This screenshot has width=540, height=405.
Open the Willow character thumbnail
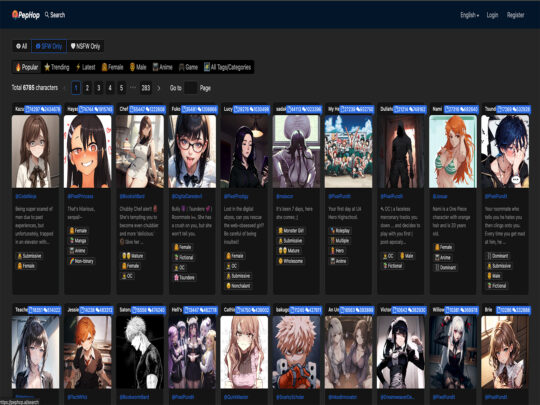[x=453, y=352]
